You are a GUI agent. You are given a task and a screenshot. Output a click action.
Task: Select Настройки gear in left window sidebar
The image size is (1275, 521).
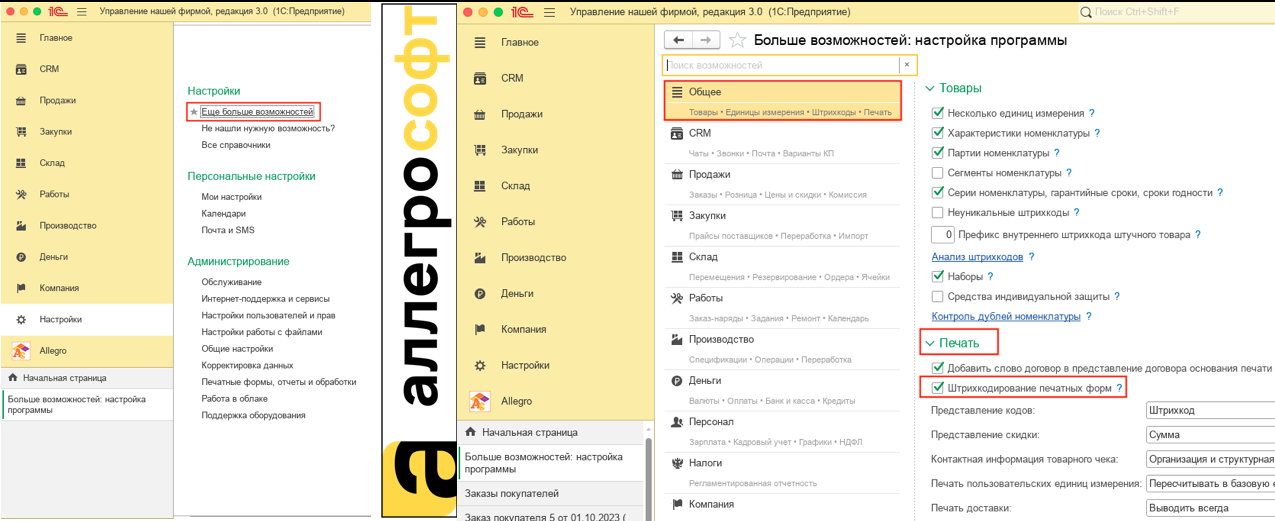[x=21, y=320]
